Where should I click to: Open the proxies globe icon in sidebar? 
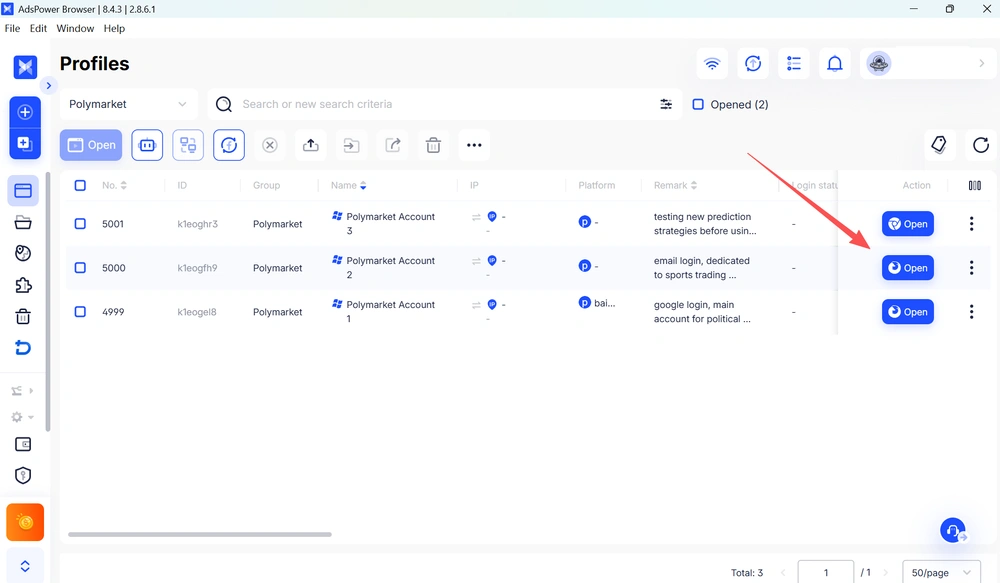pyautogui.click(x=23, y=253)
